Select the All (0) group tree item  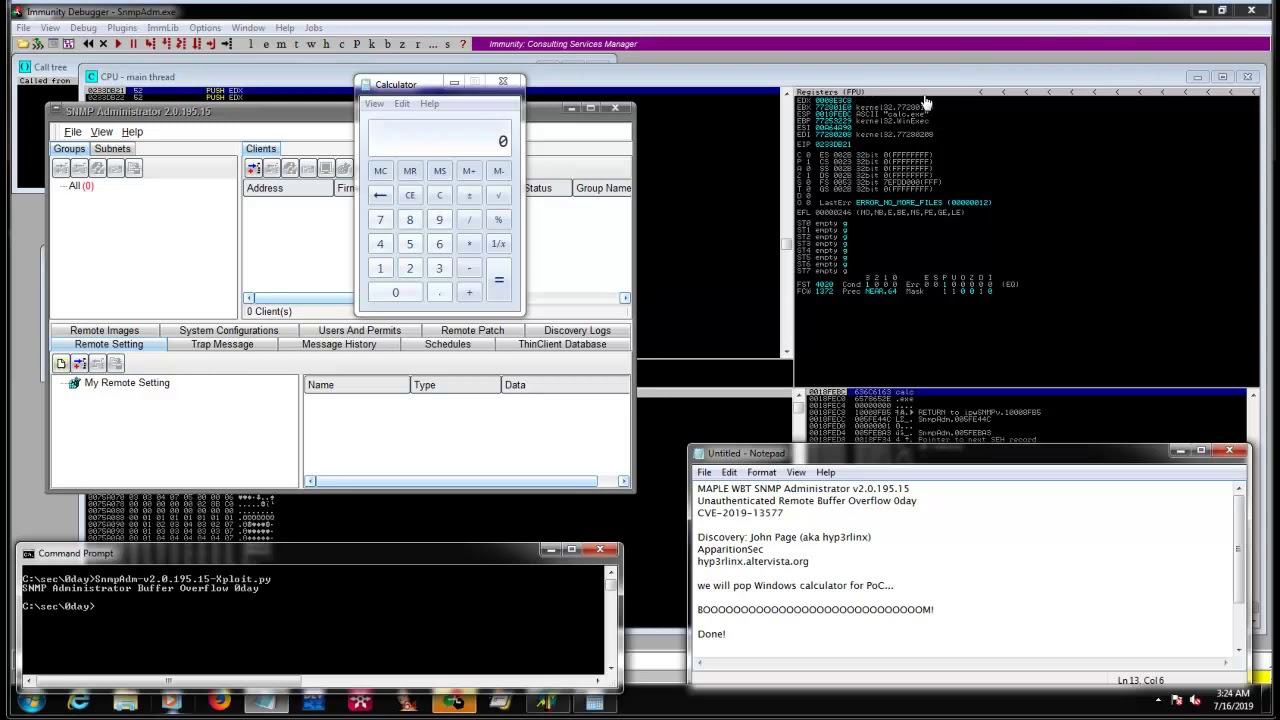pos(81,186)
